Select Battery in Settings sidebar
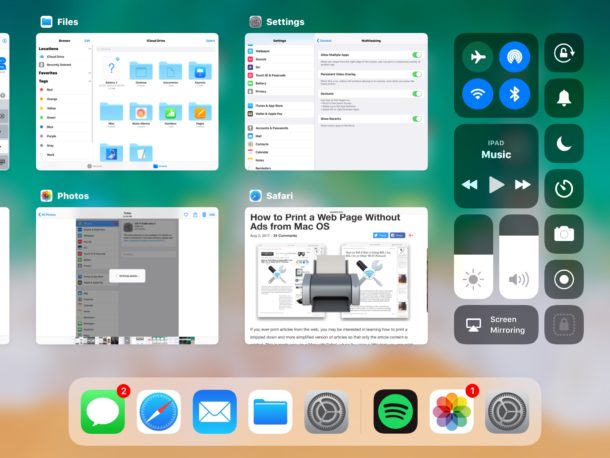This screenshot has height=458, width=610. [280, 83]
